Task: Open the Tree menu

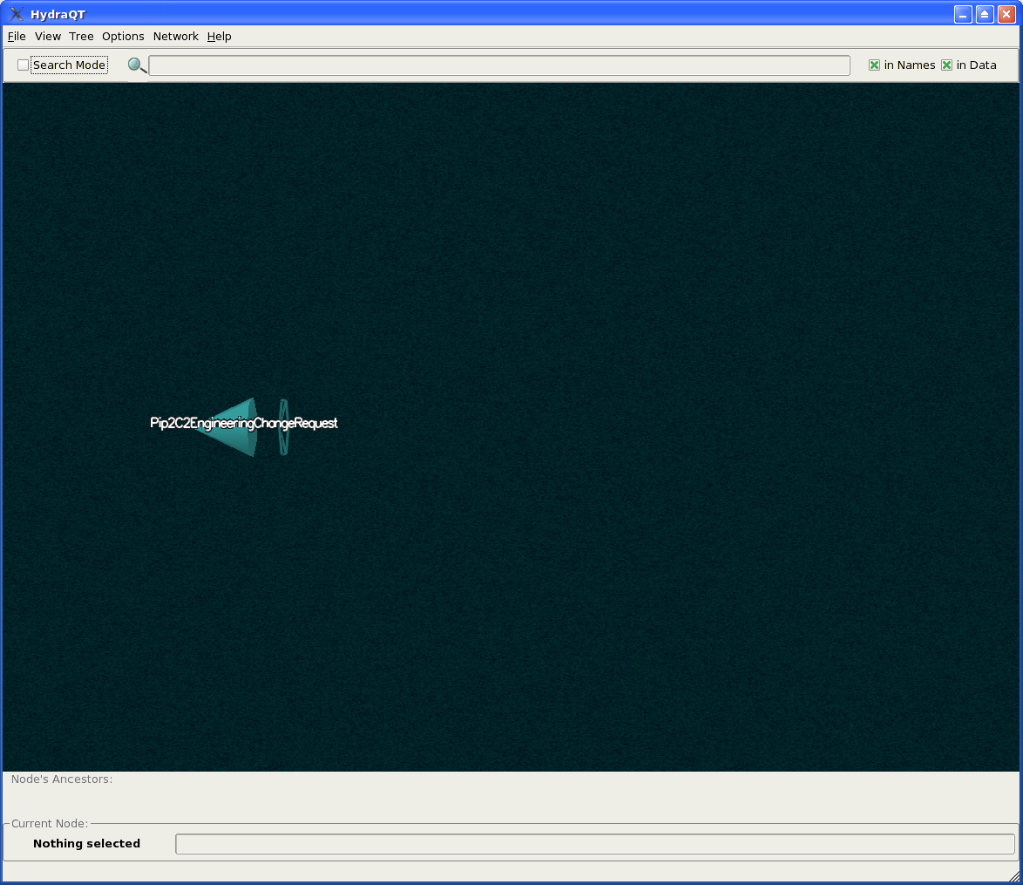Action: click(82, 37)
